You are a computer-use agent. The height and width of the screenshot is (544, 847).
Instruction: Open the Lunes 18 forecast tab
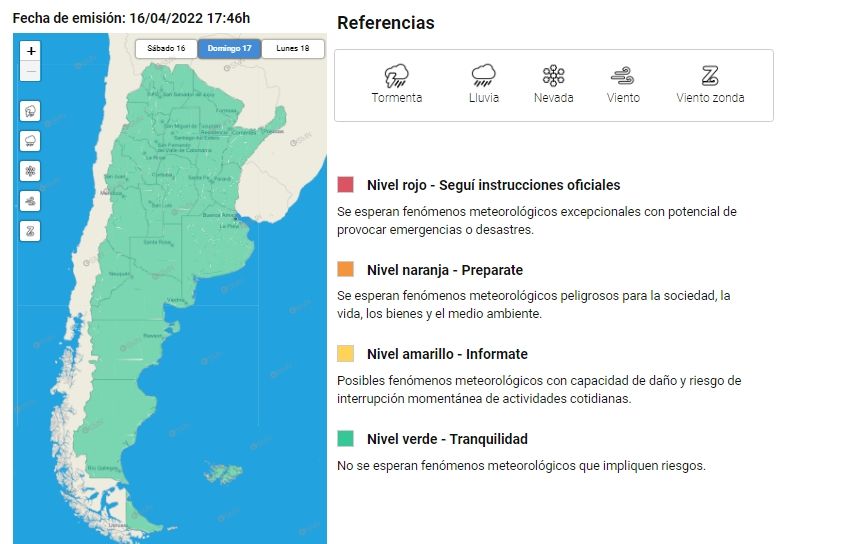click(293, 49)
